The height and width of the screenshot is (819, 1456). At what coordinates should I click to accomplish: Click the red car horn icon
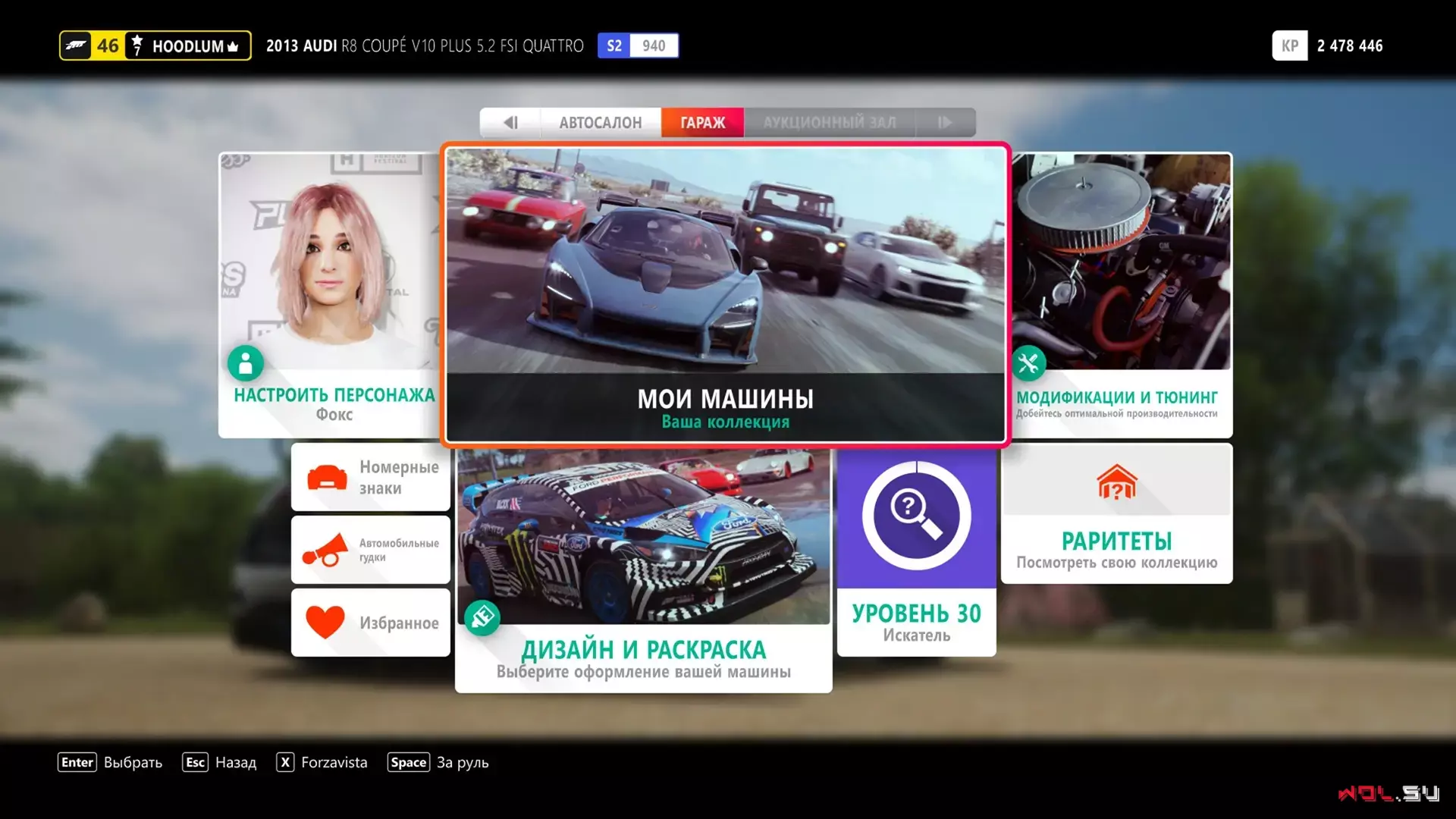point(325,551)
